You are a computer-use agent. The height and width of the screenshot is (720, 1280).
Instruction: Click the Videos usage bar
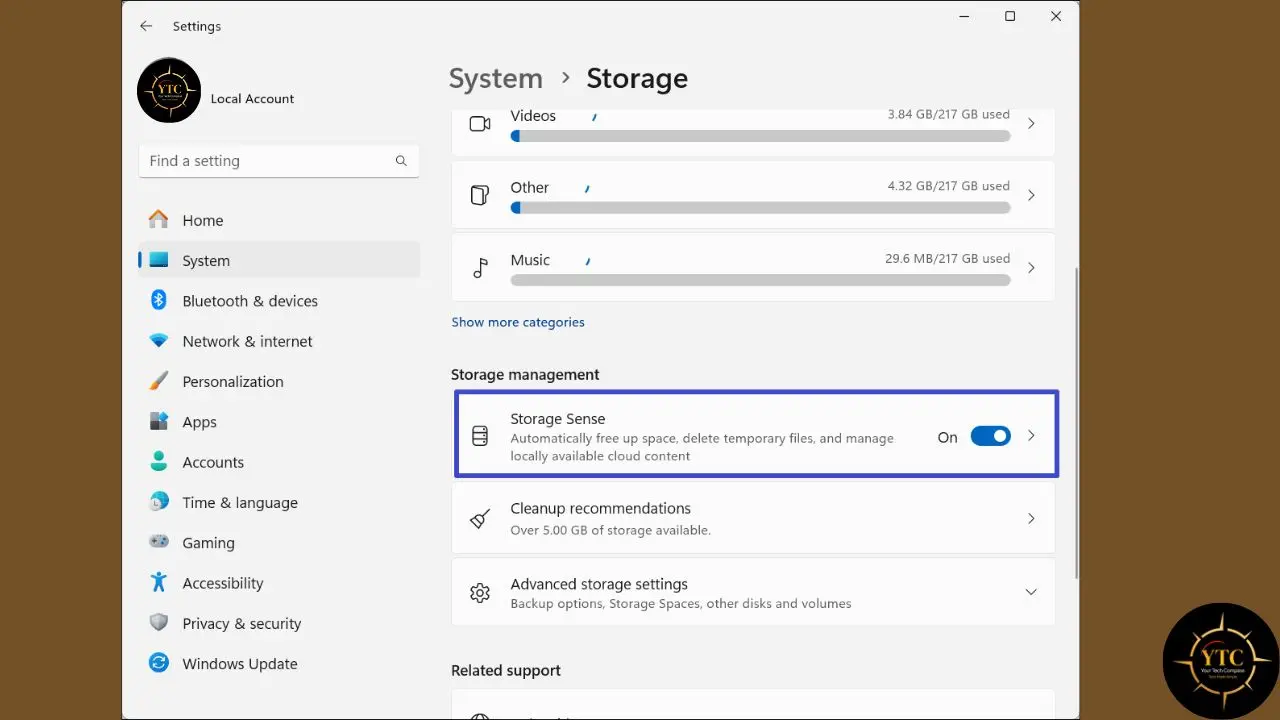coord(760,136)
